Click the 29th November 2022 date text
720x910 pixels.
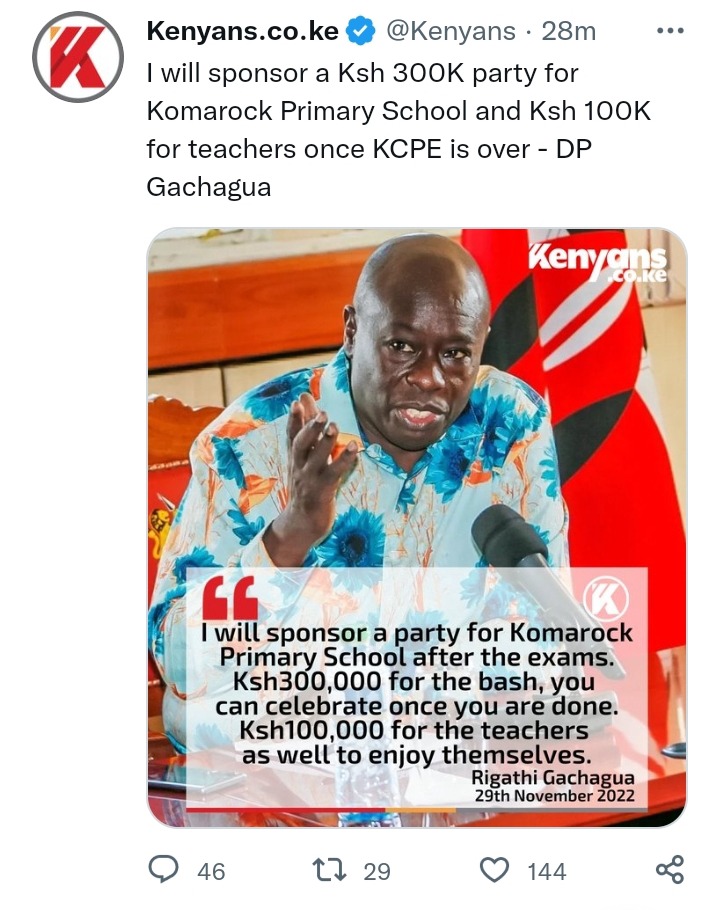[x=555, y=795]
